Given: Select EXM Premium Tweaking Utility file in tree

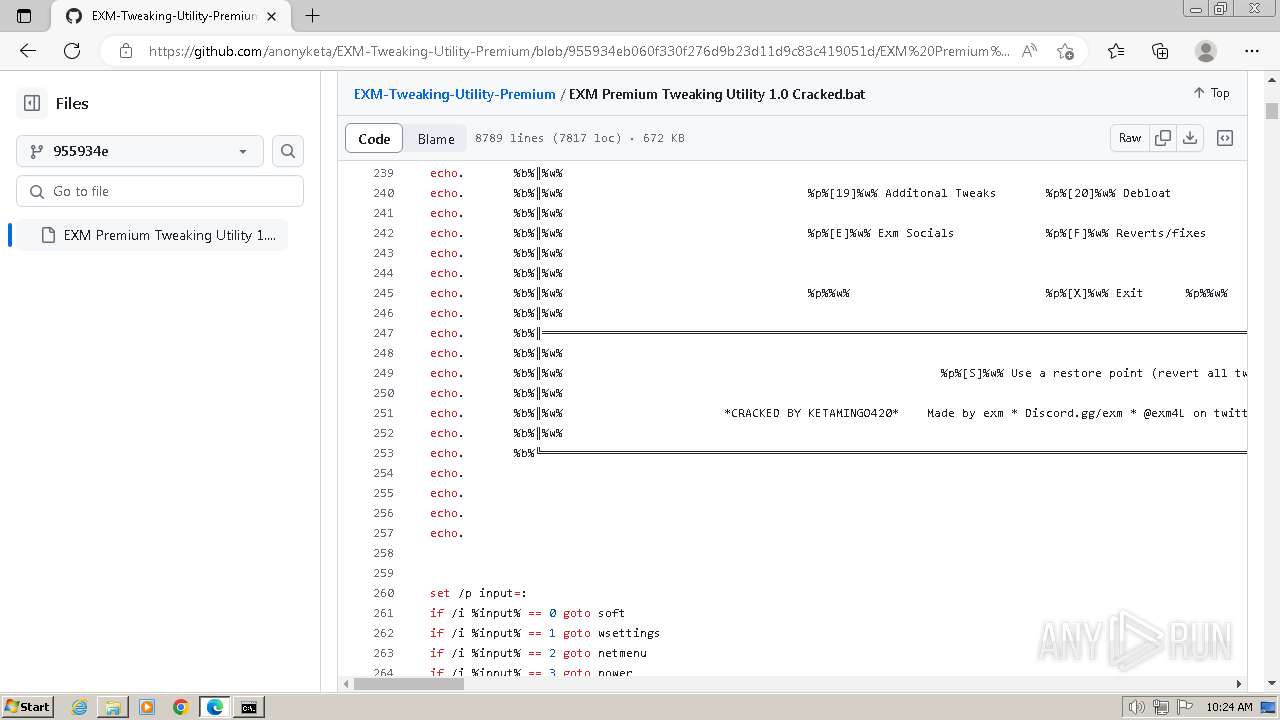Looking at the screenshot, I should (x=152, y=235).
